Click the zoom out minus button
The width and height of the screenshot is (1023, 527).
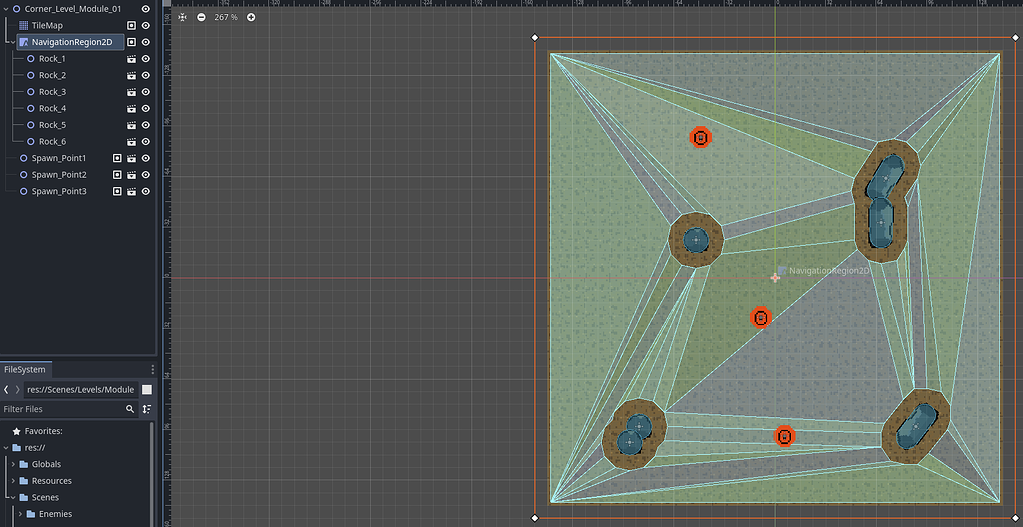(x=201, y=17)
